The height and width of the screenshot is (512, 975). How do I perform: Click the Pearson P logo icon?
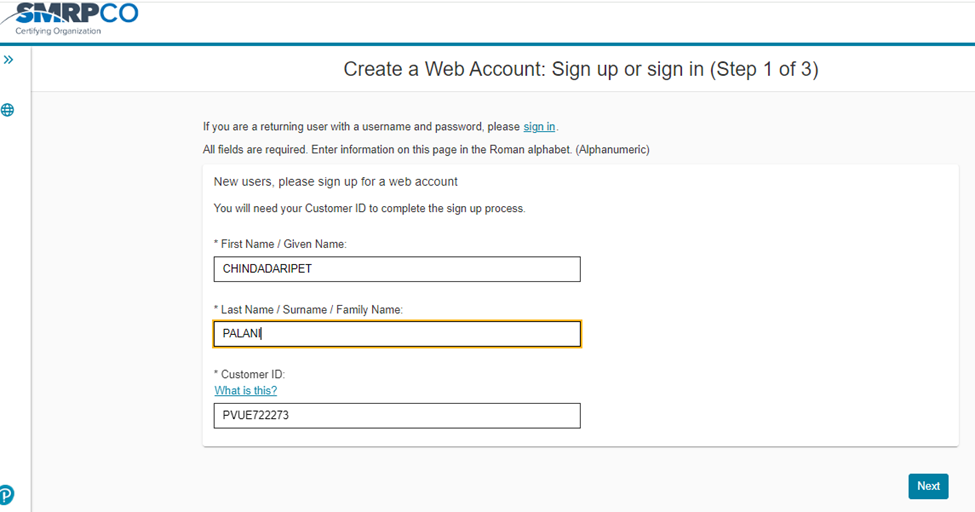[x=6, y=494]
